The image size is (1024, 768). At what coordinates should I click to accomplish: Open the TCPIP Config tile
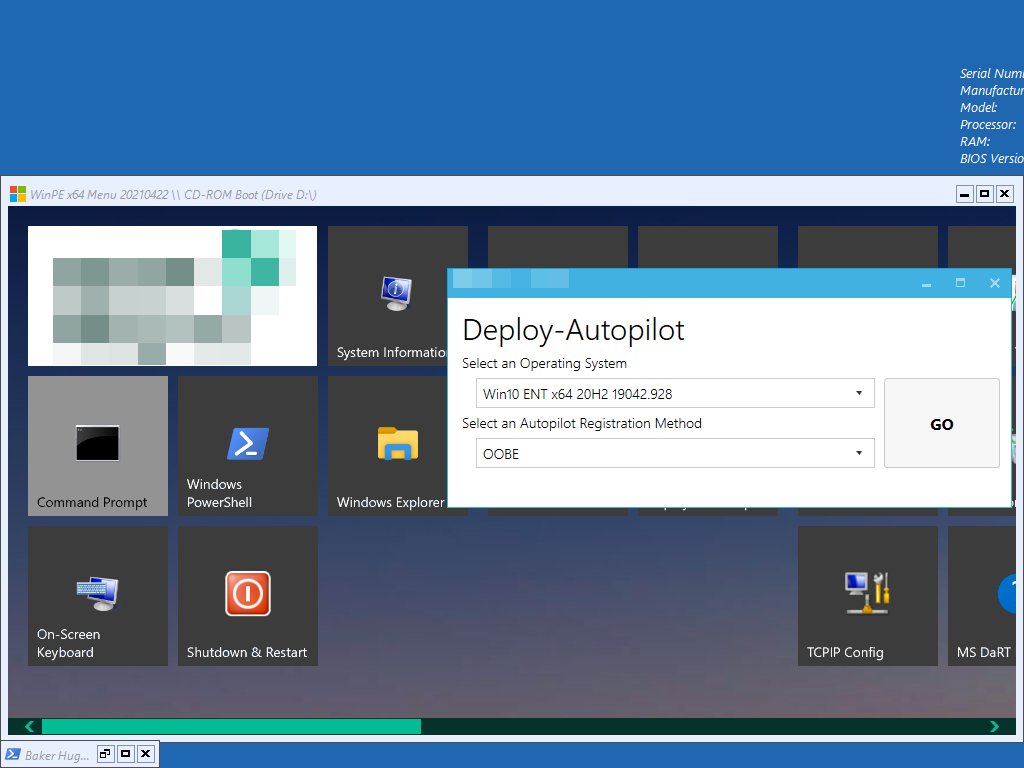click(867, 596)
